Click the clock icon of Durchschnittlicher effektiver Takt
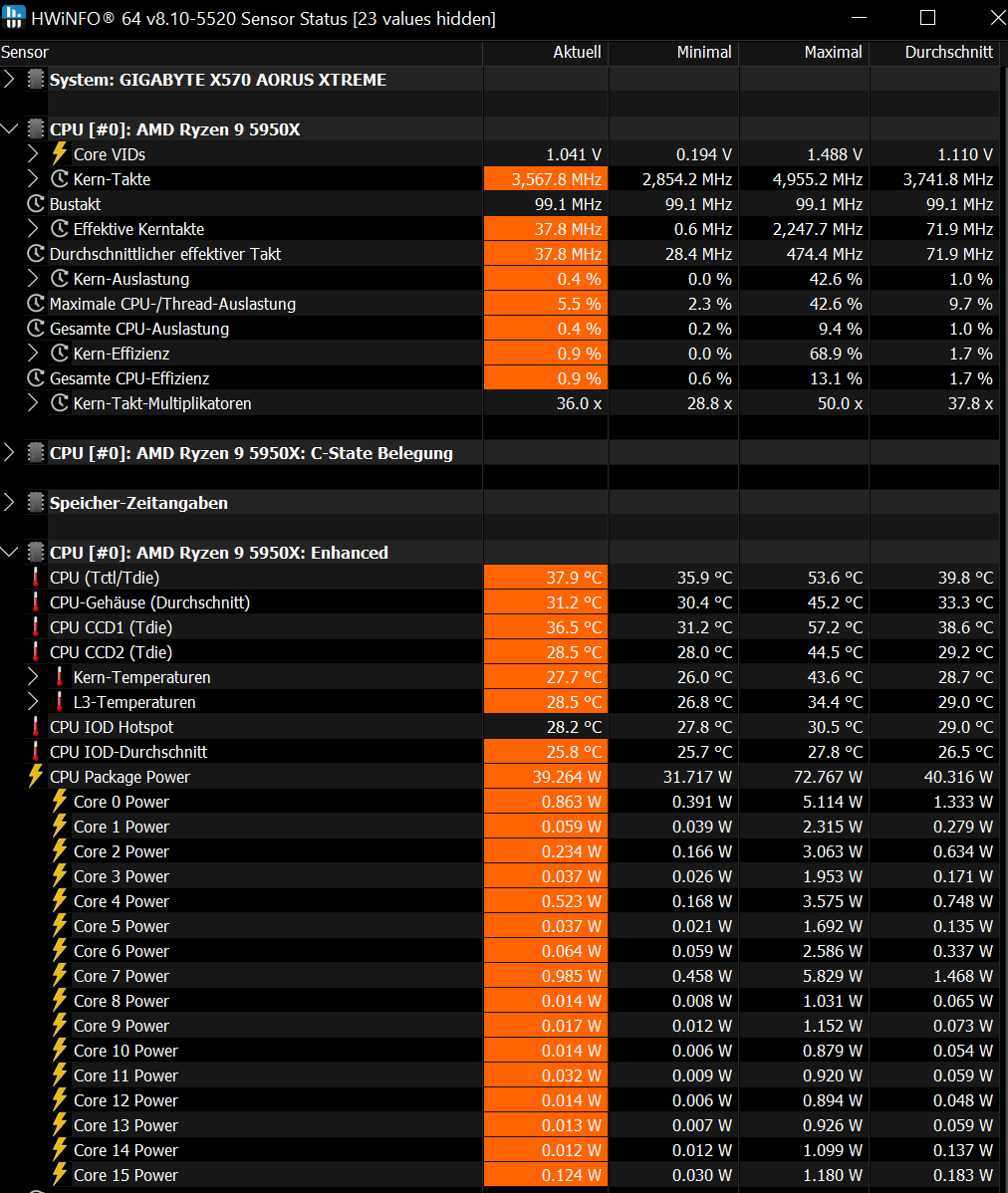Image resolution: width=1008 pixels, height=1193 pixels. click(36, 254)
